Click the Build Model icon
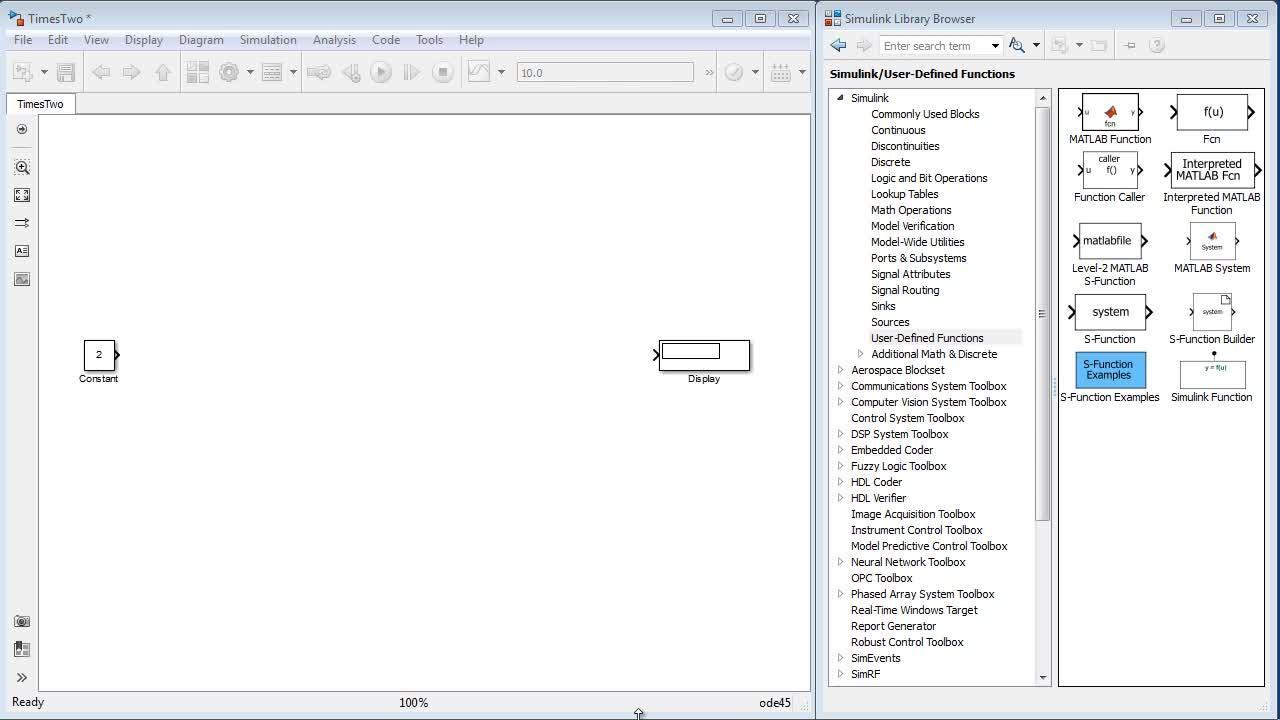1280x720 pixels. click(x=780, y=72)
